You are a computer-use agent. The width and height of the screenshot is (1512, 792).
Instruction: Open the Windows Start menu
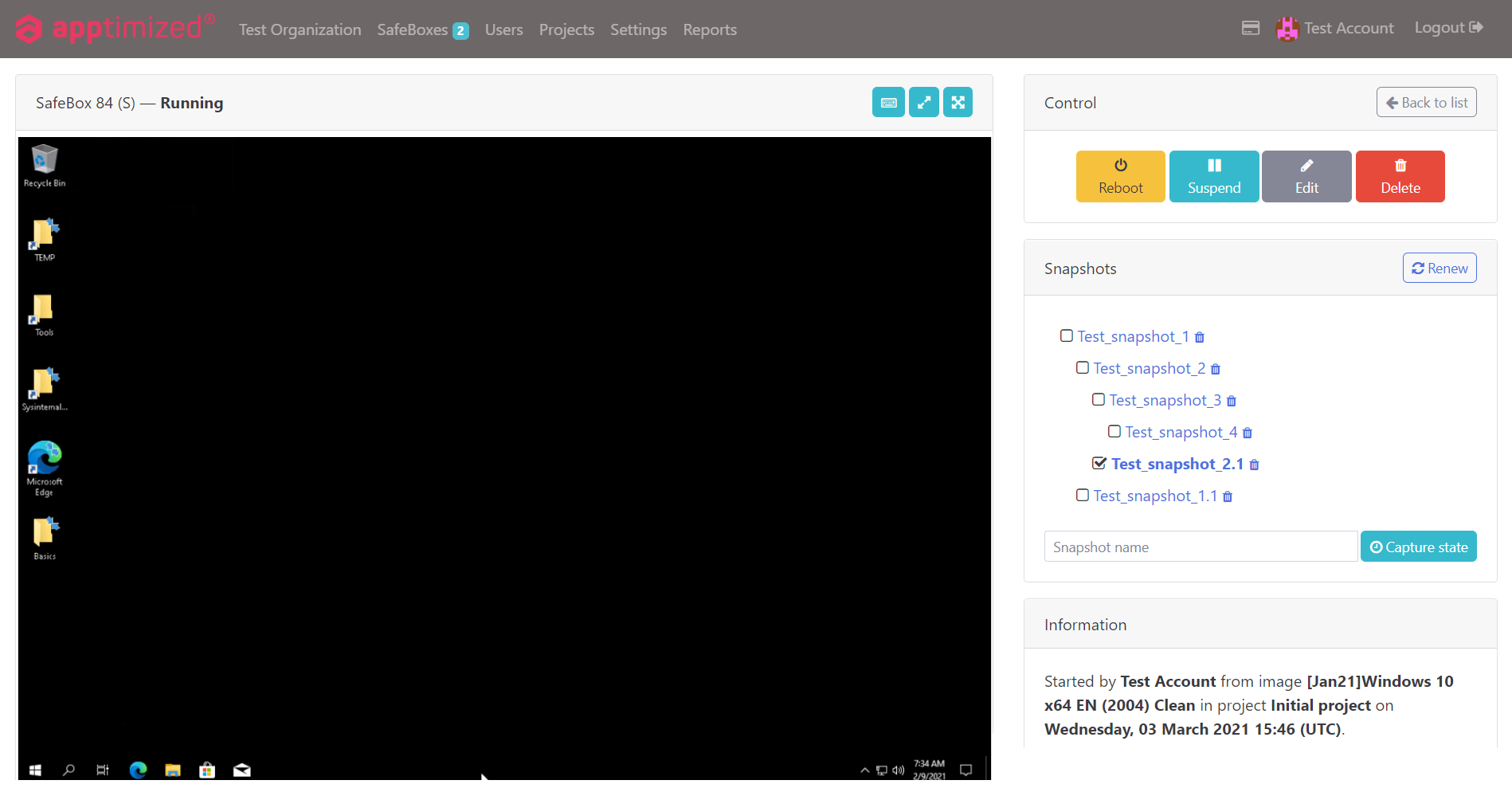coord(35,770)
